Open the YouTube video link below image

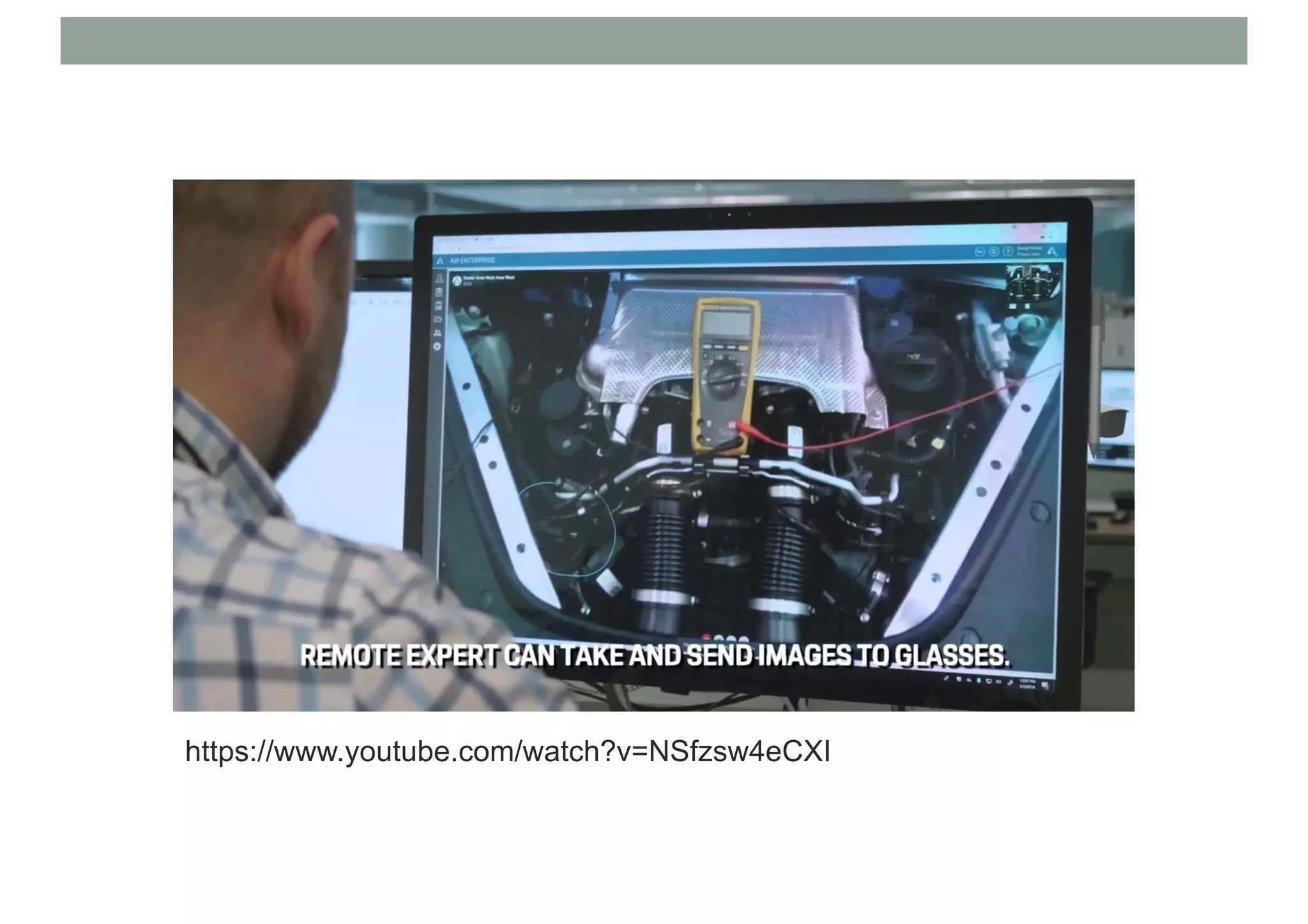[x=508, y=752]
